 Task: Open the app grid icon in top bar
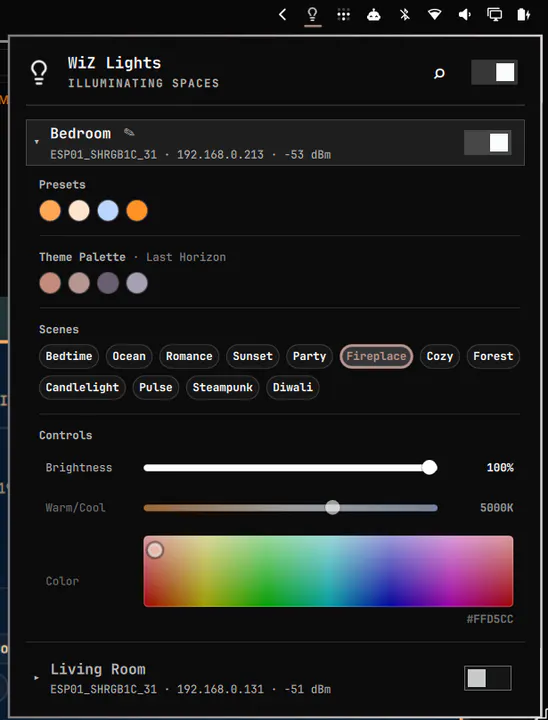coord(343,15)
